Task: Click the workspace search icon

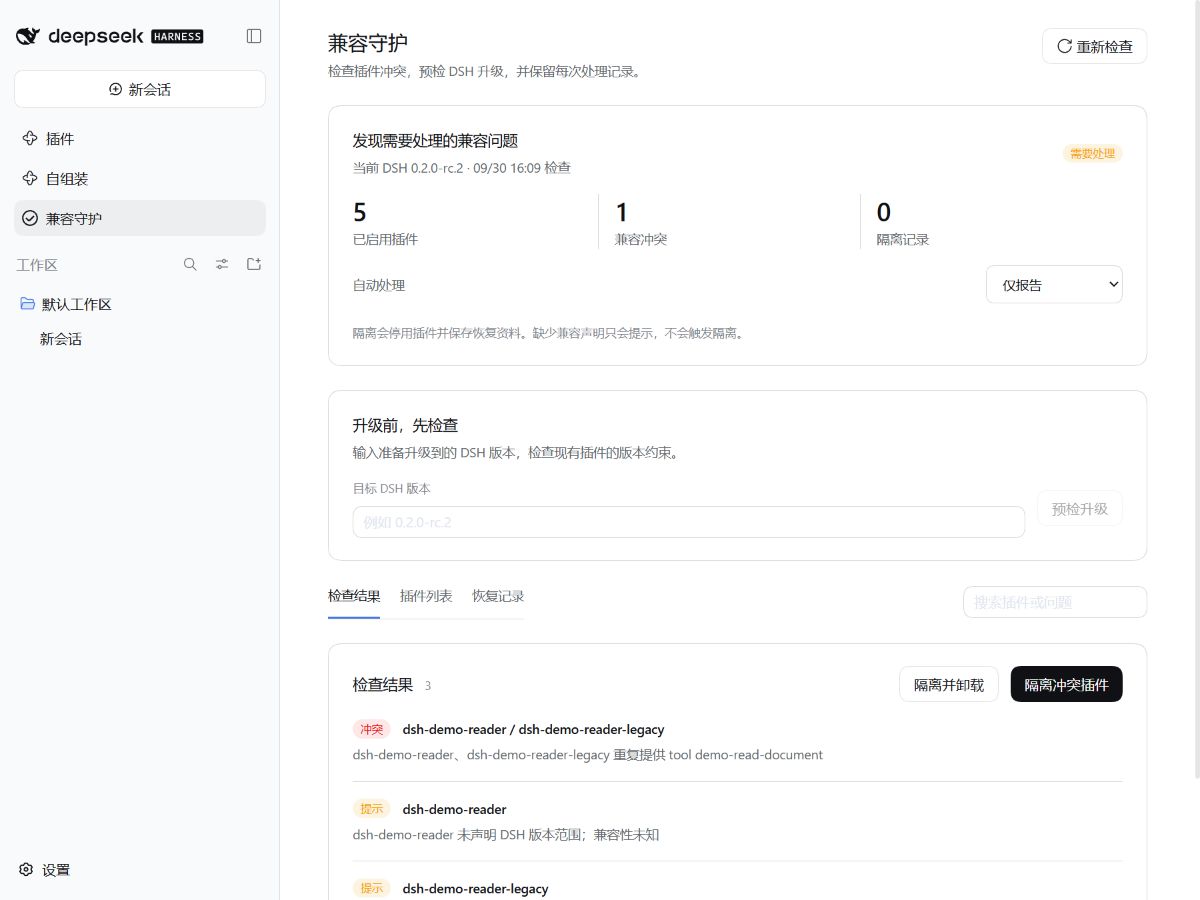Action: (x=190, y=264)
